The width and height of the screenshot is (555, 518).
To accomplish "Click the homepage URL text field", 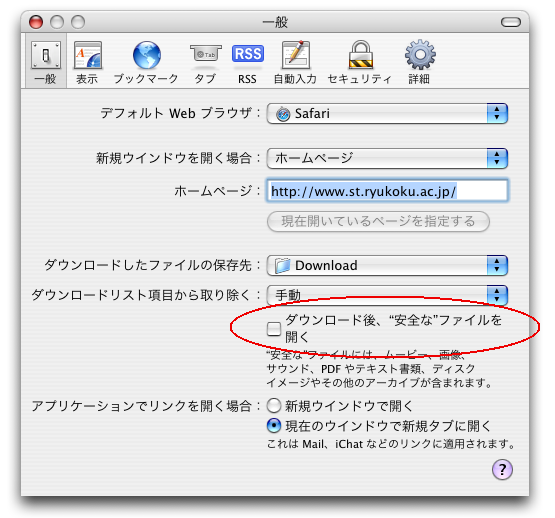I will click(387, 191).
